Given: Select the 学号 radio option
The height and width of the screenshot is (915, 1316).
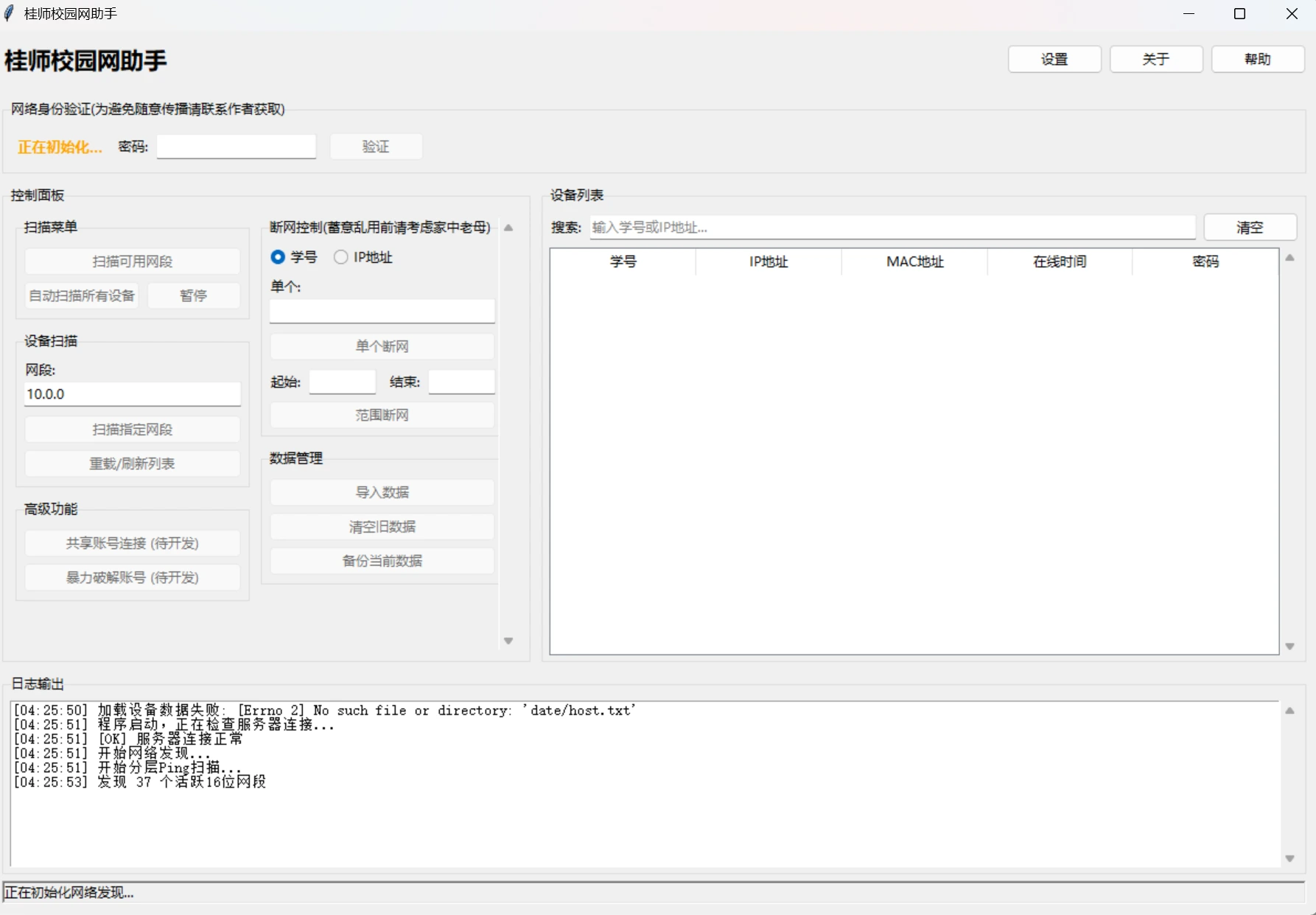Looking at the screenshot, I should coord(277,256).
